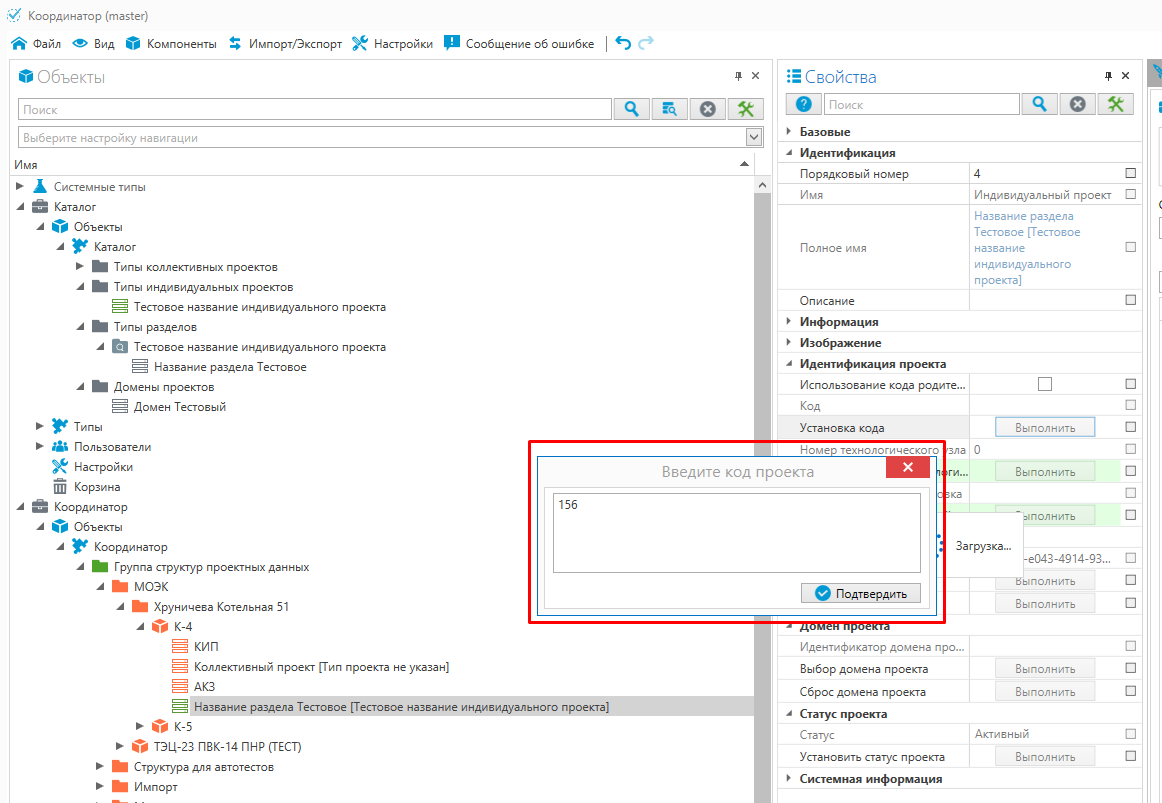This screenshot has height=803, width=1162.
Task: Open the Файл menu
Action: click(x=37, y=44)
